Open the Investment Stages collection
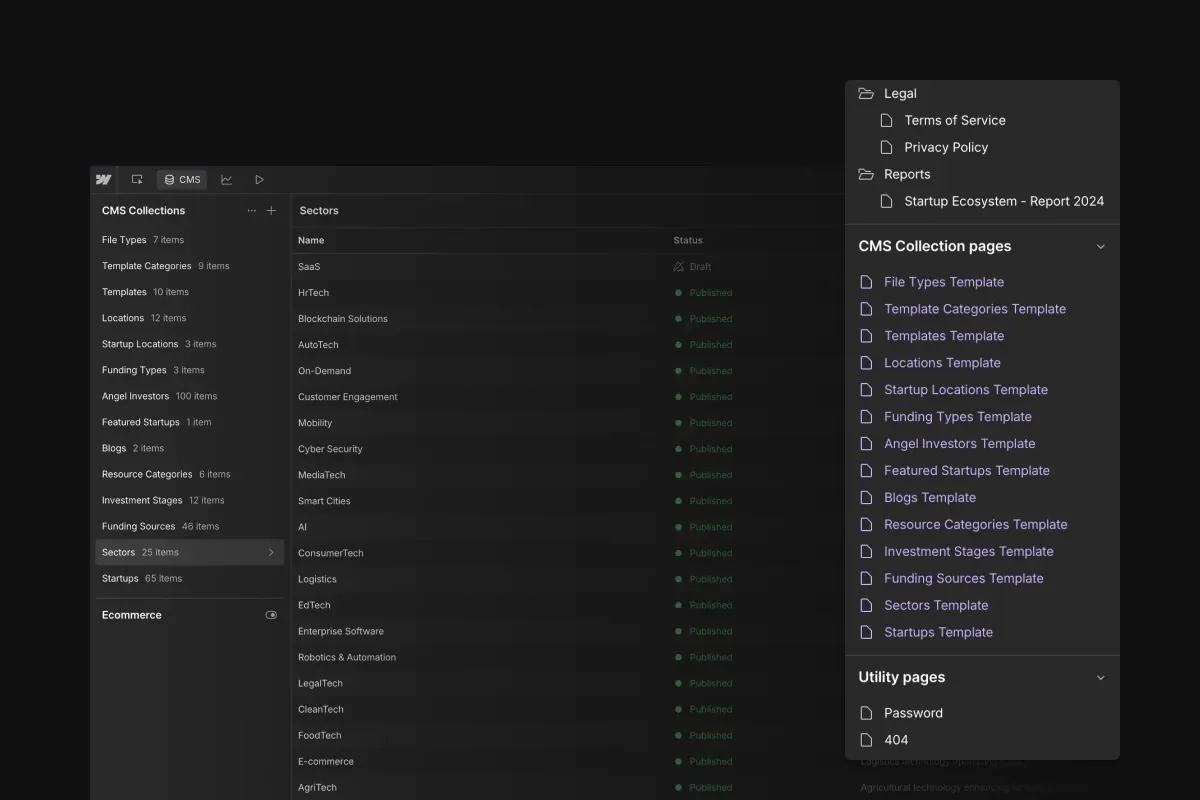Viewport: 1200px width, 800px height. click(189, 500)
